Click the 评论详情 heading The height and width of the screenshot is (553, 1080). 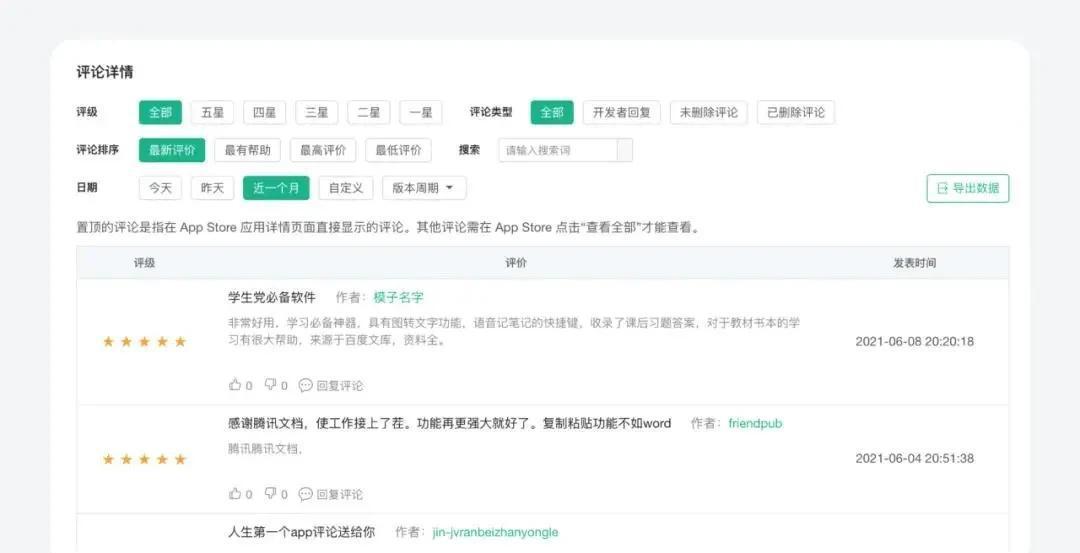pos(105,72)
